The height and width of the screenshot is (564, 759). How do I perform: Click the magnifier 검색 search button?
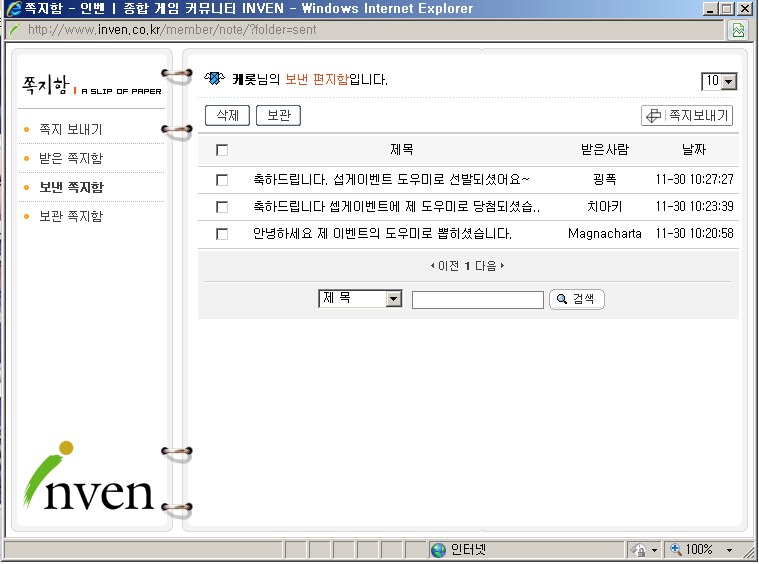(577, 299)
